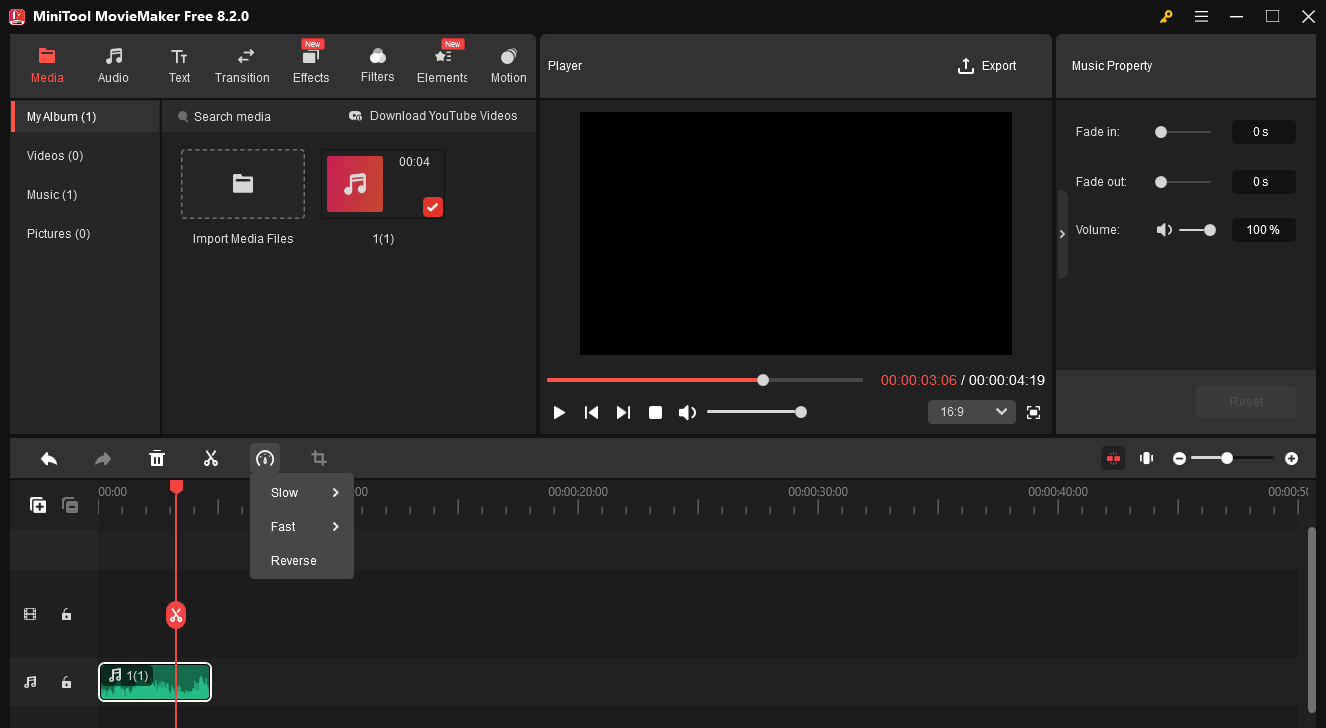Click the red scissors on playhead
Screen dimensions: 1326x728
pyautogui.click(x=176, y=614)
